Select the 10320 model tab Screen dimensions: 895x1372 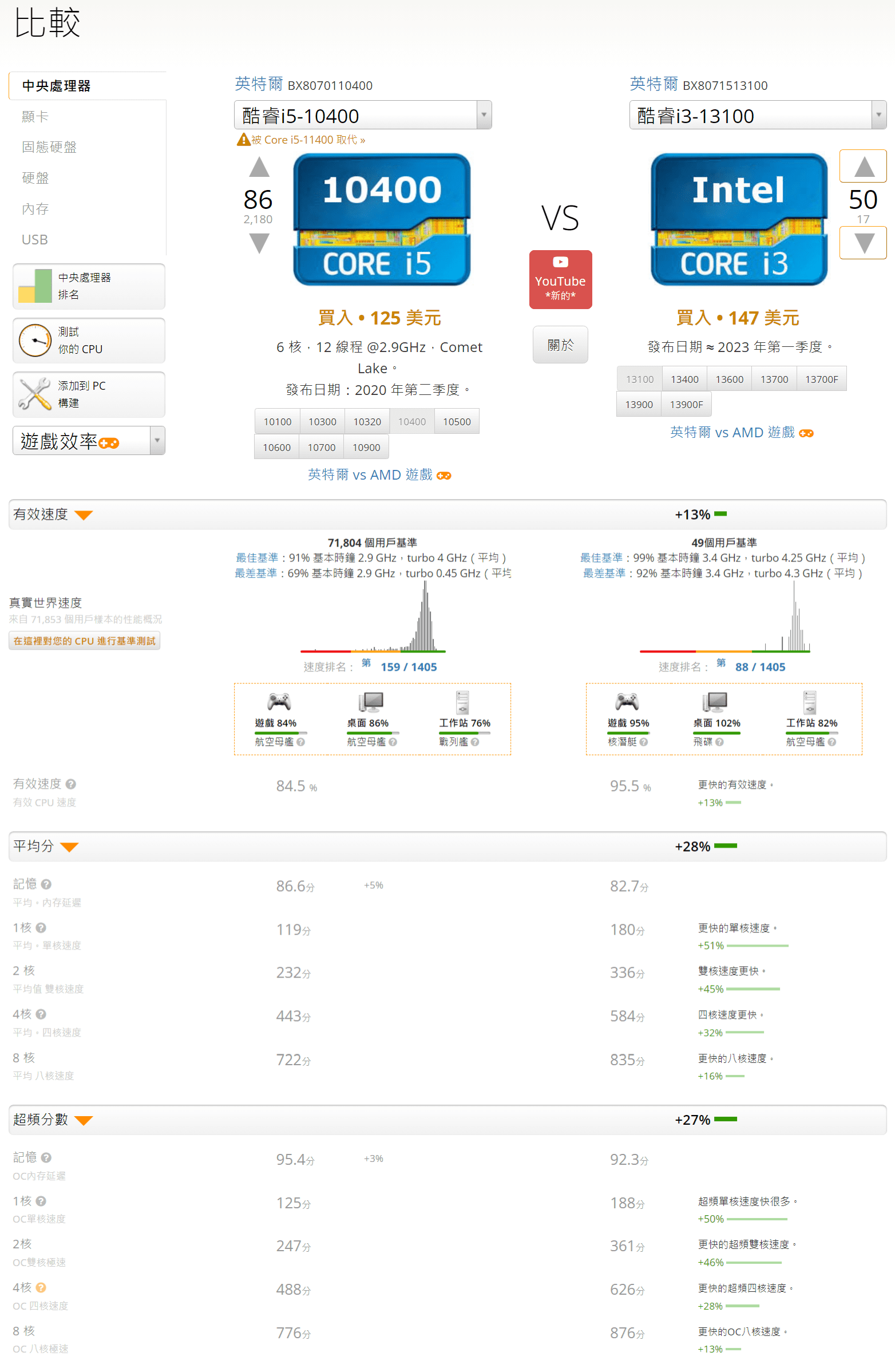point(367,421)
